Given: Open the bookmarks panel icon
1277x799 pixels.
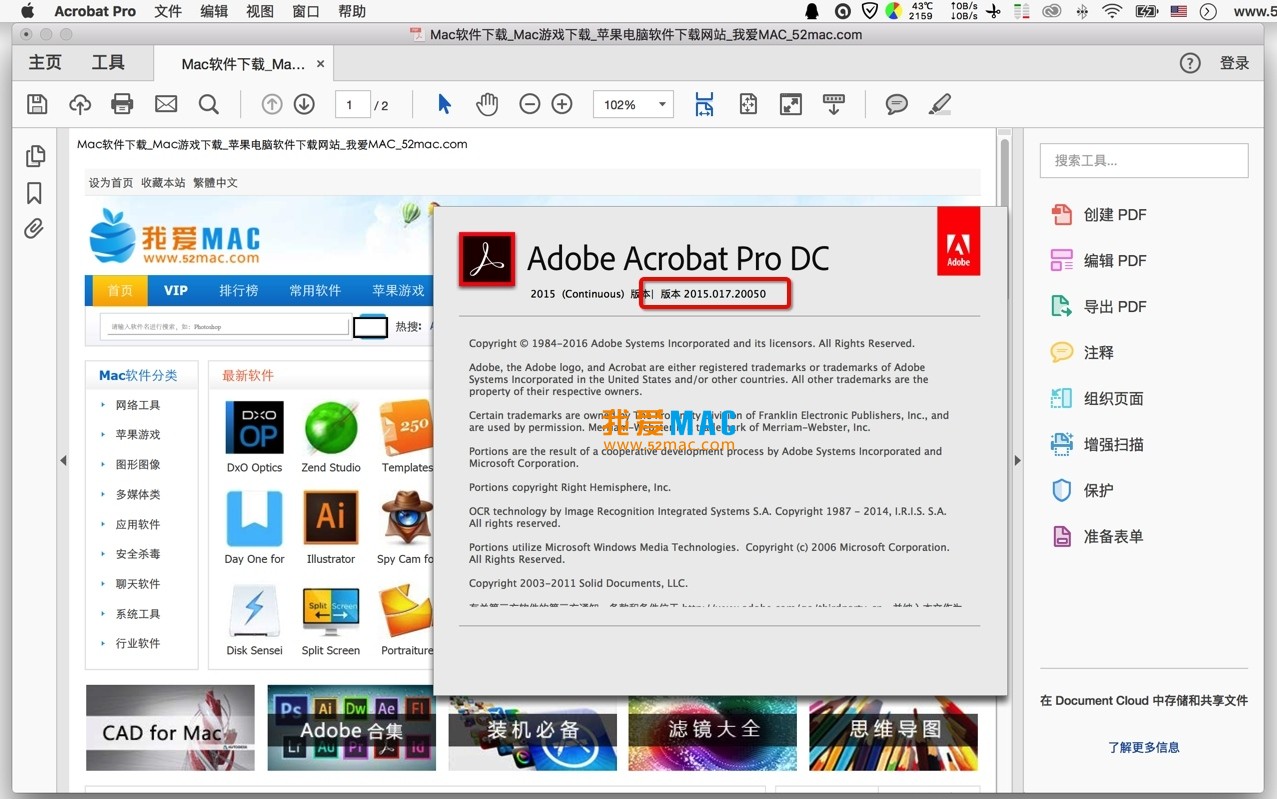Looking at the screenshot, I should [34, 193].
